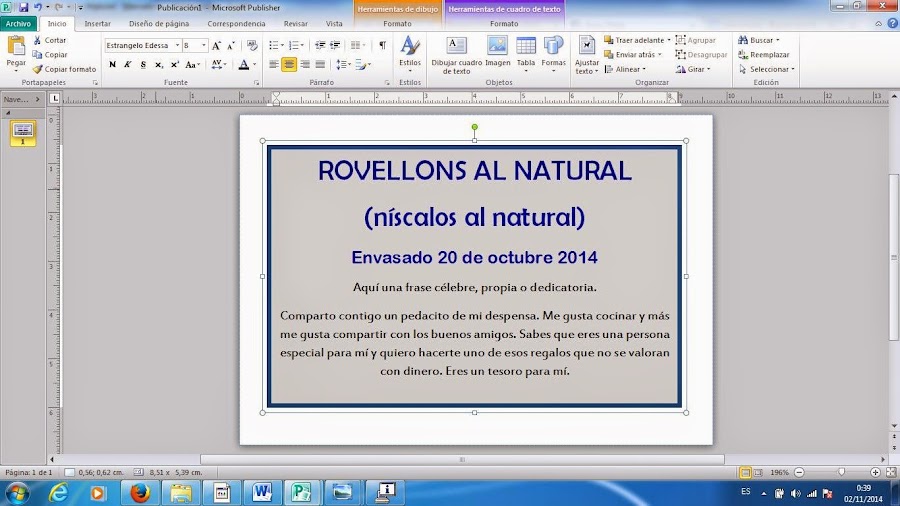Image resolution: width=900 pixels, height=506 pixels.
Task: Toggle italic (K) formatting
Action: [x=128, y=65]
